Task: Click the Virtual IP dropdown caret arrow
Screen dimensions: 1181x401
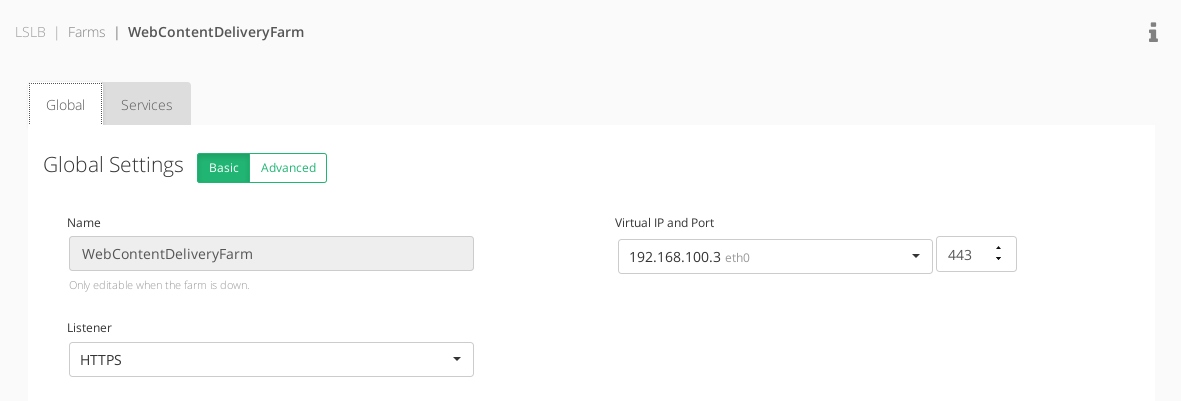Action: [x=916, y=256]
